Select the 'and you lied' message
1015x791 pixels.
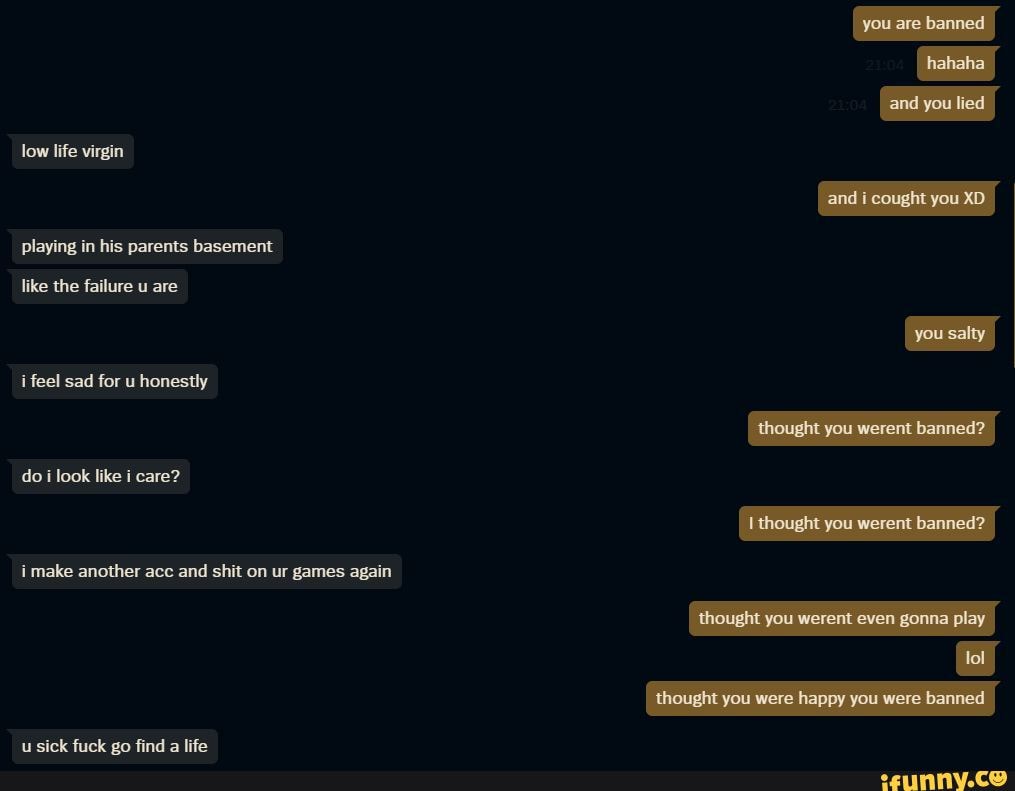tap(937, 104)
